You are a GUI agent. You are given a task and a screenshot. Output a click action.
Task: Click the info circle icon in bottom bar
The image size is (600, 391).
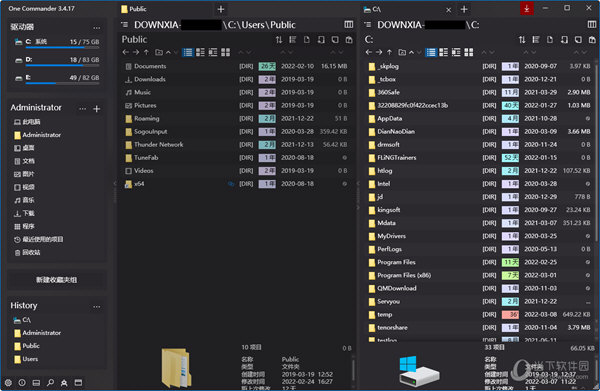(x=22, y=382)
